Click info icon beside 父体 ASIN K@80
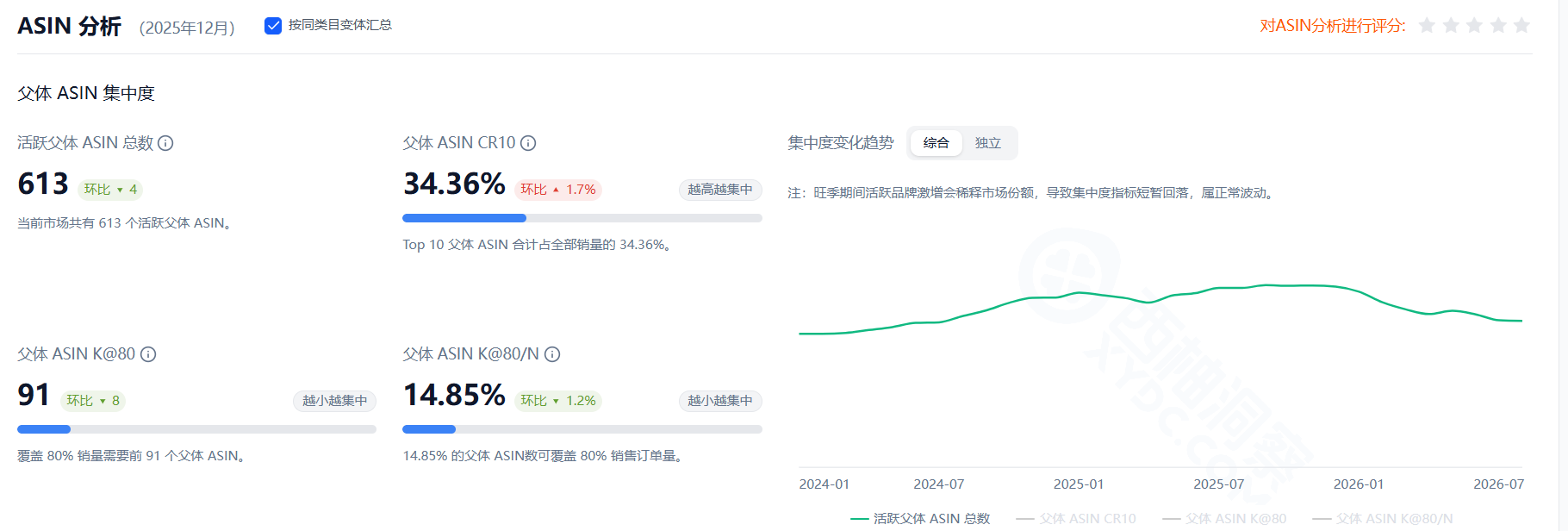Image resolution: width=1568 pixels, height=531 pixels. click(148, 354)
